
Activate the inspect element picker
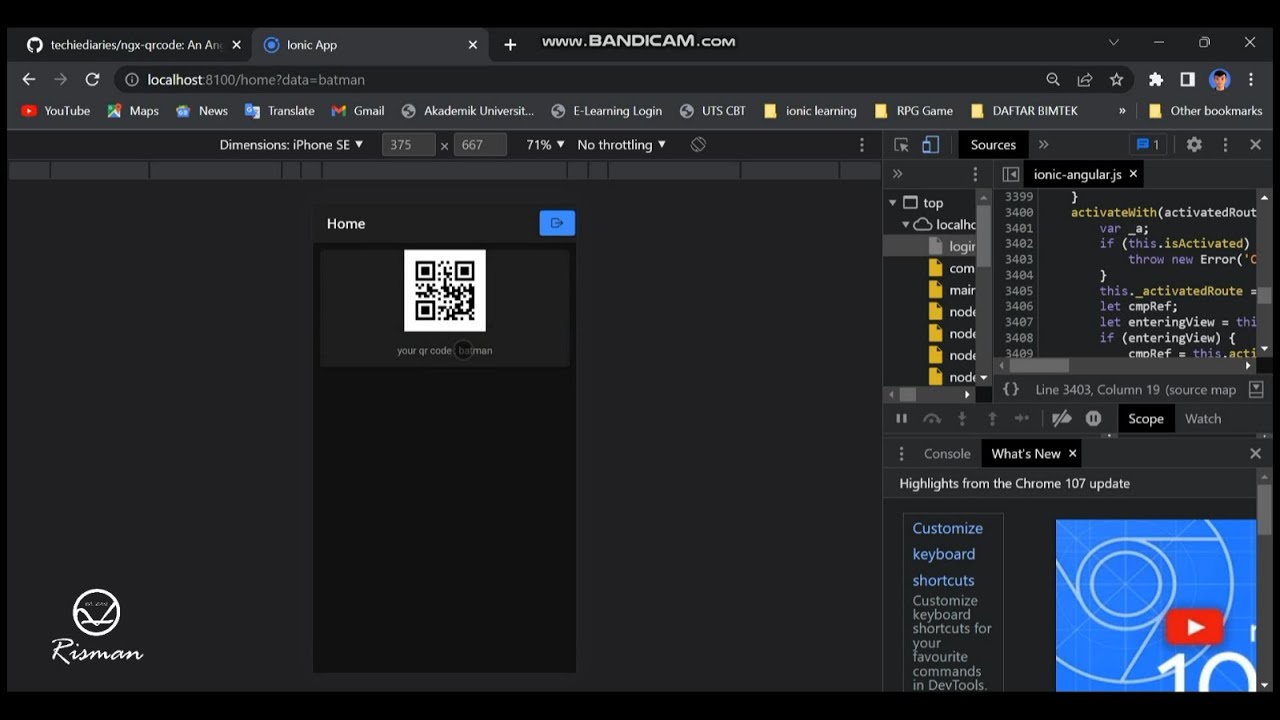[901, 145]
